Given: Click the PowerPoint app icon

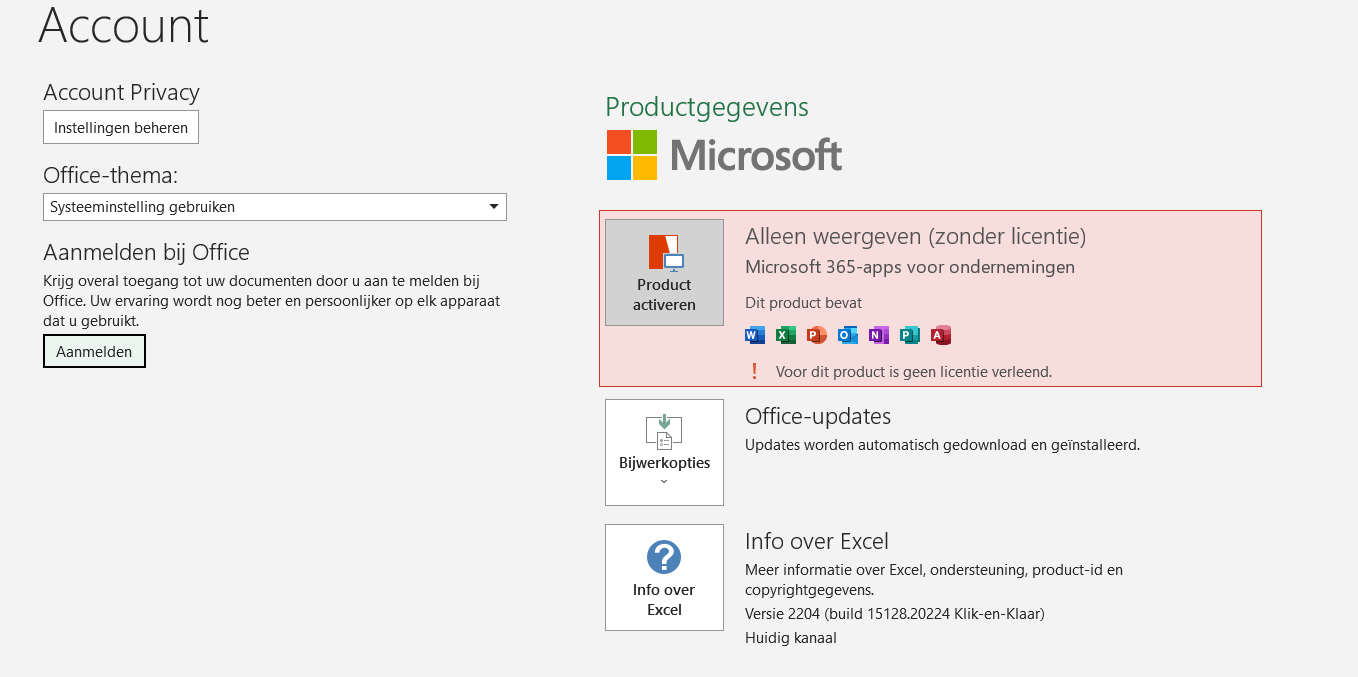Looking at the screenshot, I should (x=817, y=335).
